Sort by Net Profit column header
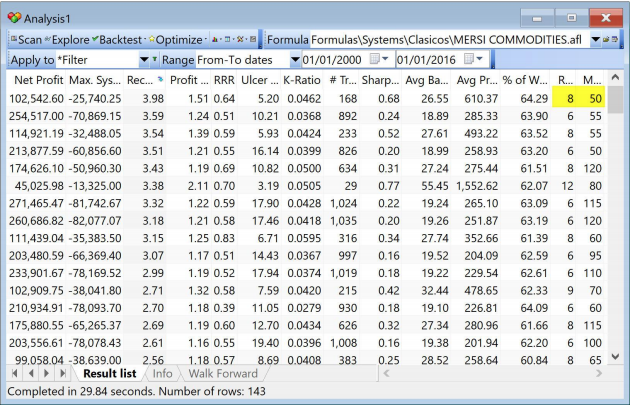 pos(36,80)
